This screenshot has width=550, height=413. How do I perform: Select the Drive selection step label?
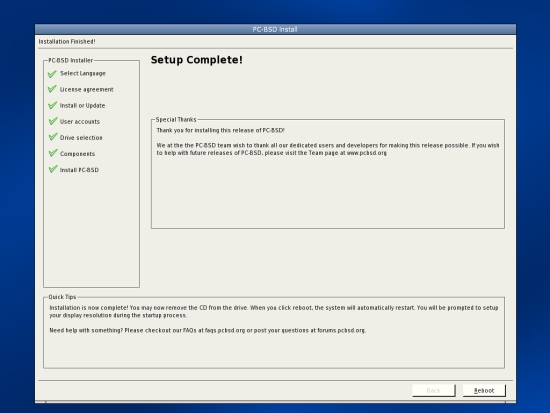(81, 138)
